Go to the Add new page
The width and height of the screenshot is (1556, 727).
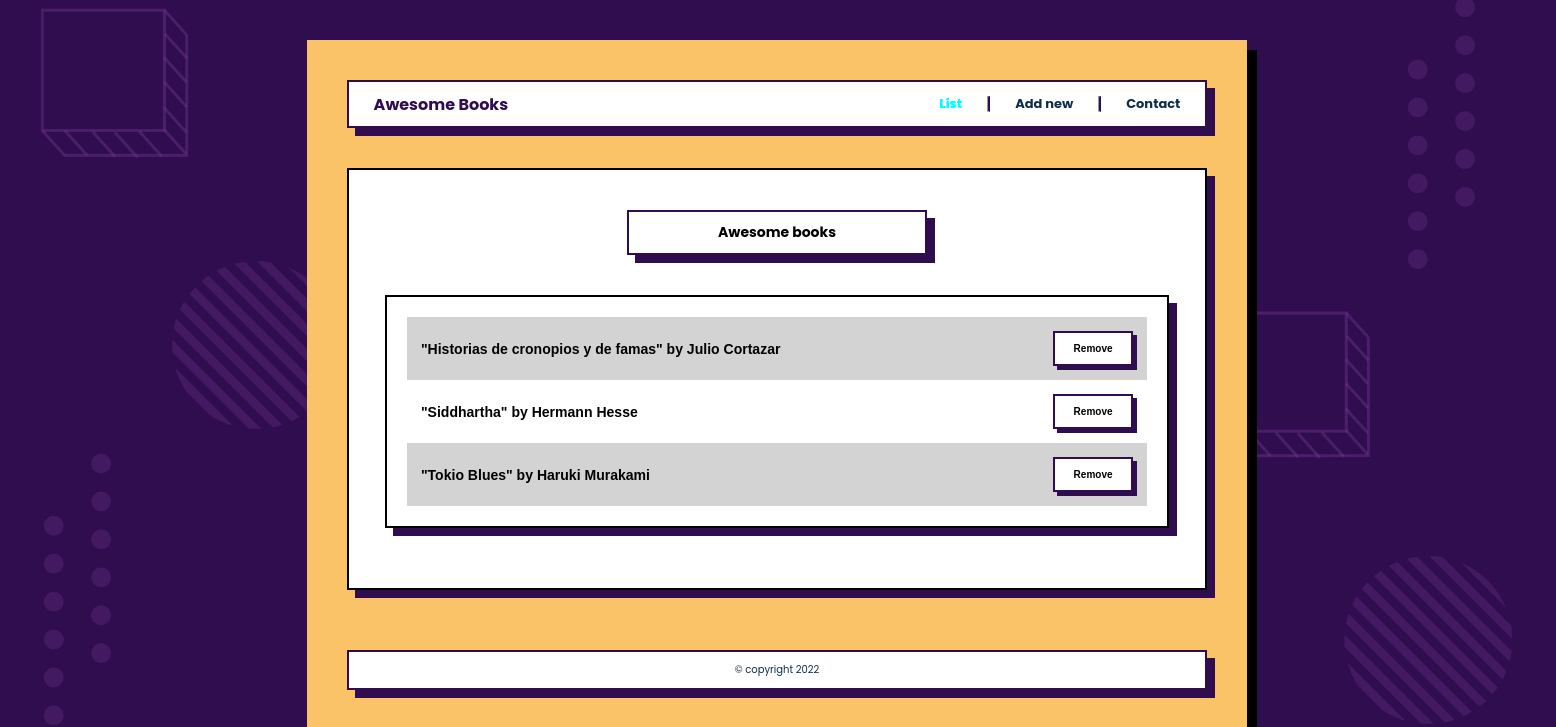point(1044,104)
